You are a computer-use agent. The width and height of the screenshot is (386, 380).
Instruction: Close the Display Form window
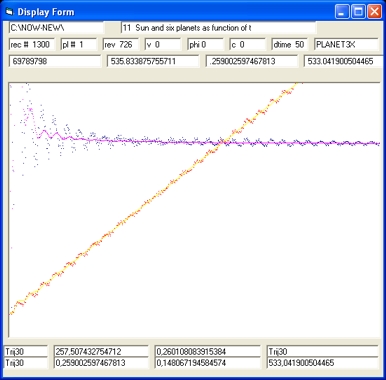(374, 12)
